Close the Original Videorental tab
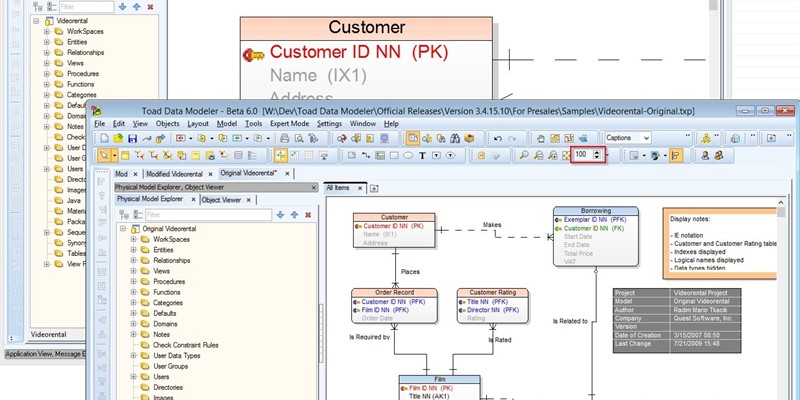The image size is (800, 400). click(x=287, y=173)
